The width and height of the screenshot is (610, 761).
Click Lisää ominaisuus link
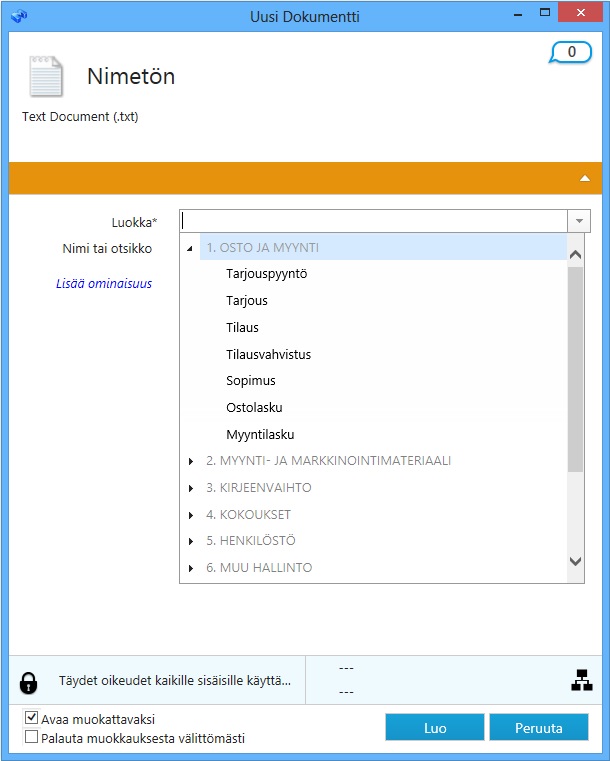(x=104, y=283)
